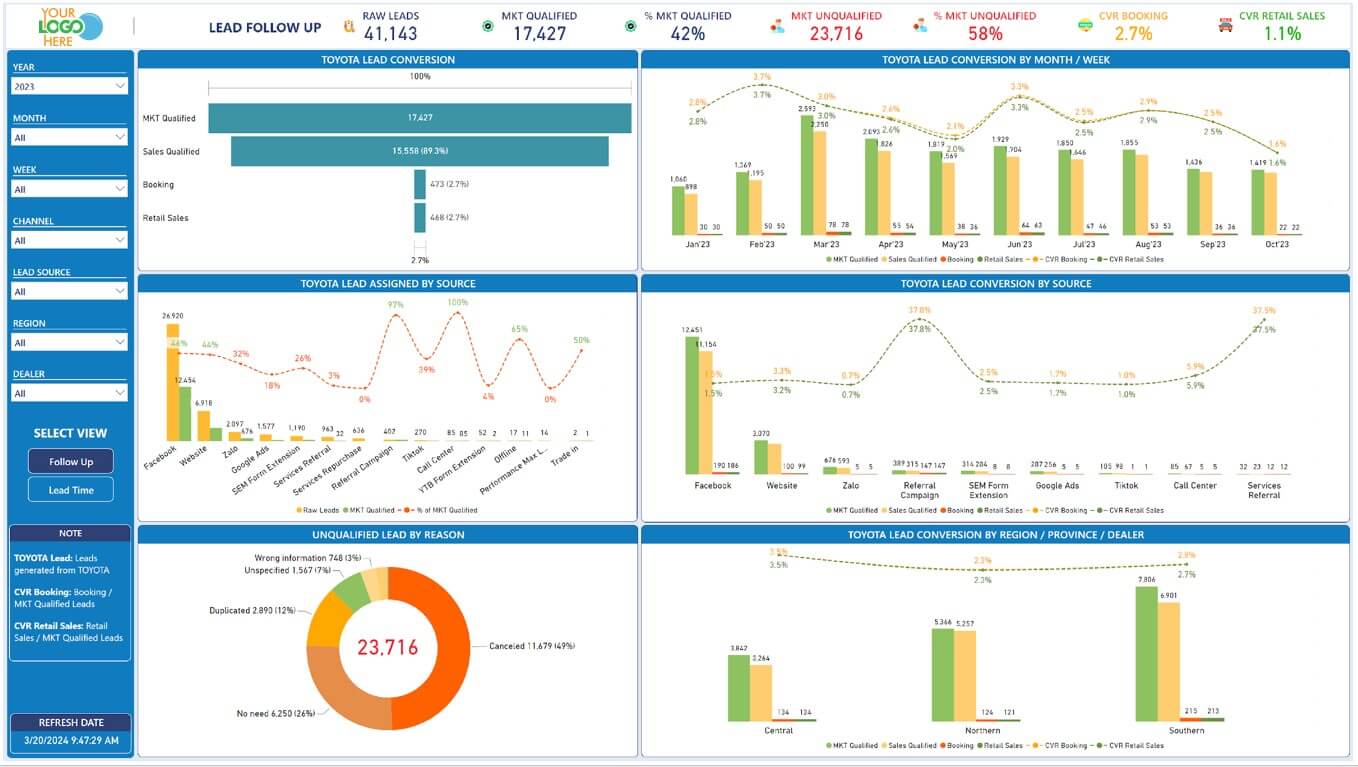Click the % MKT Qualified icon
1358x767 pixels.
click(630, 26)
